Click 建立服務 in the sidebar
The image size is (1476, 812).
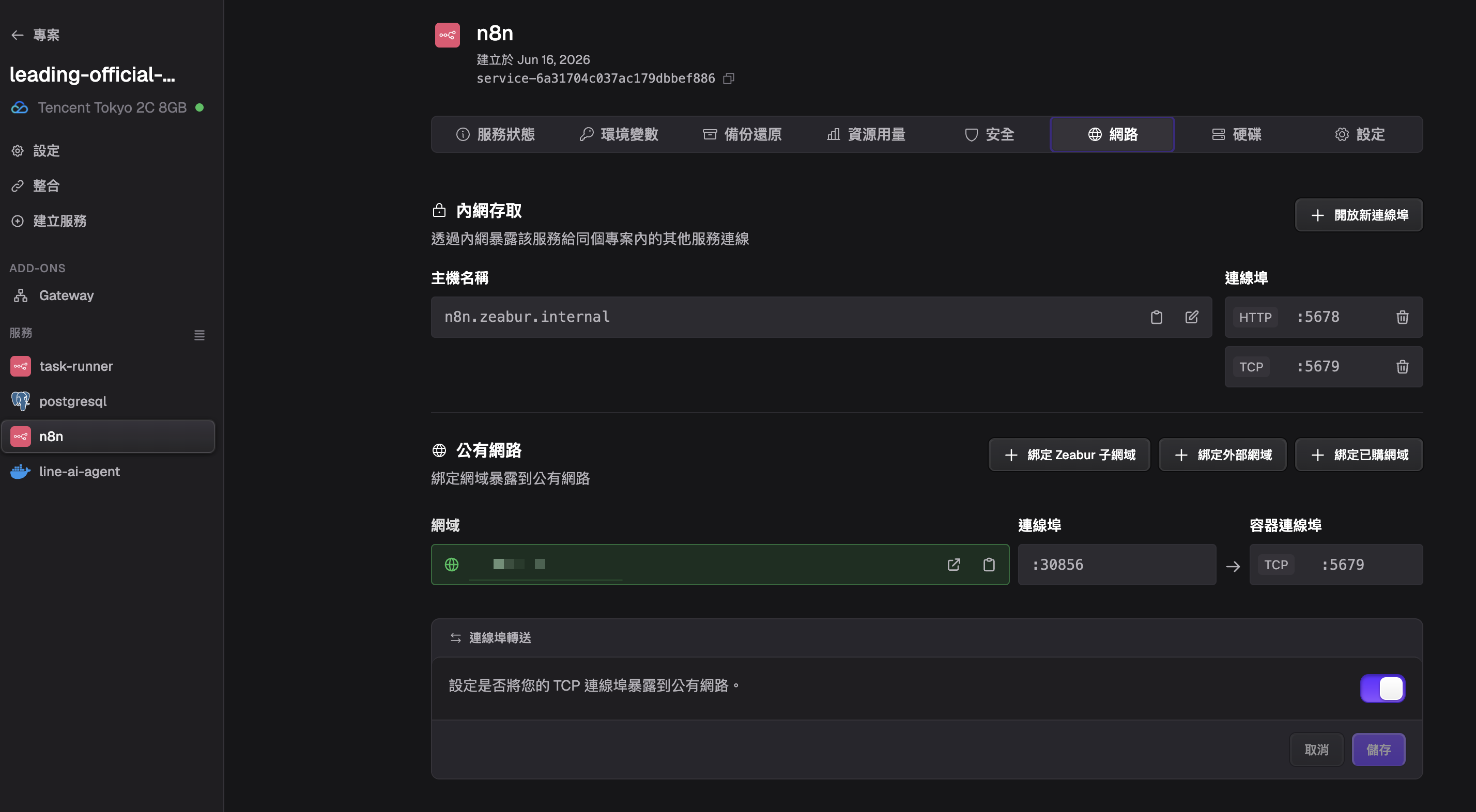point(49,221)
